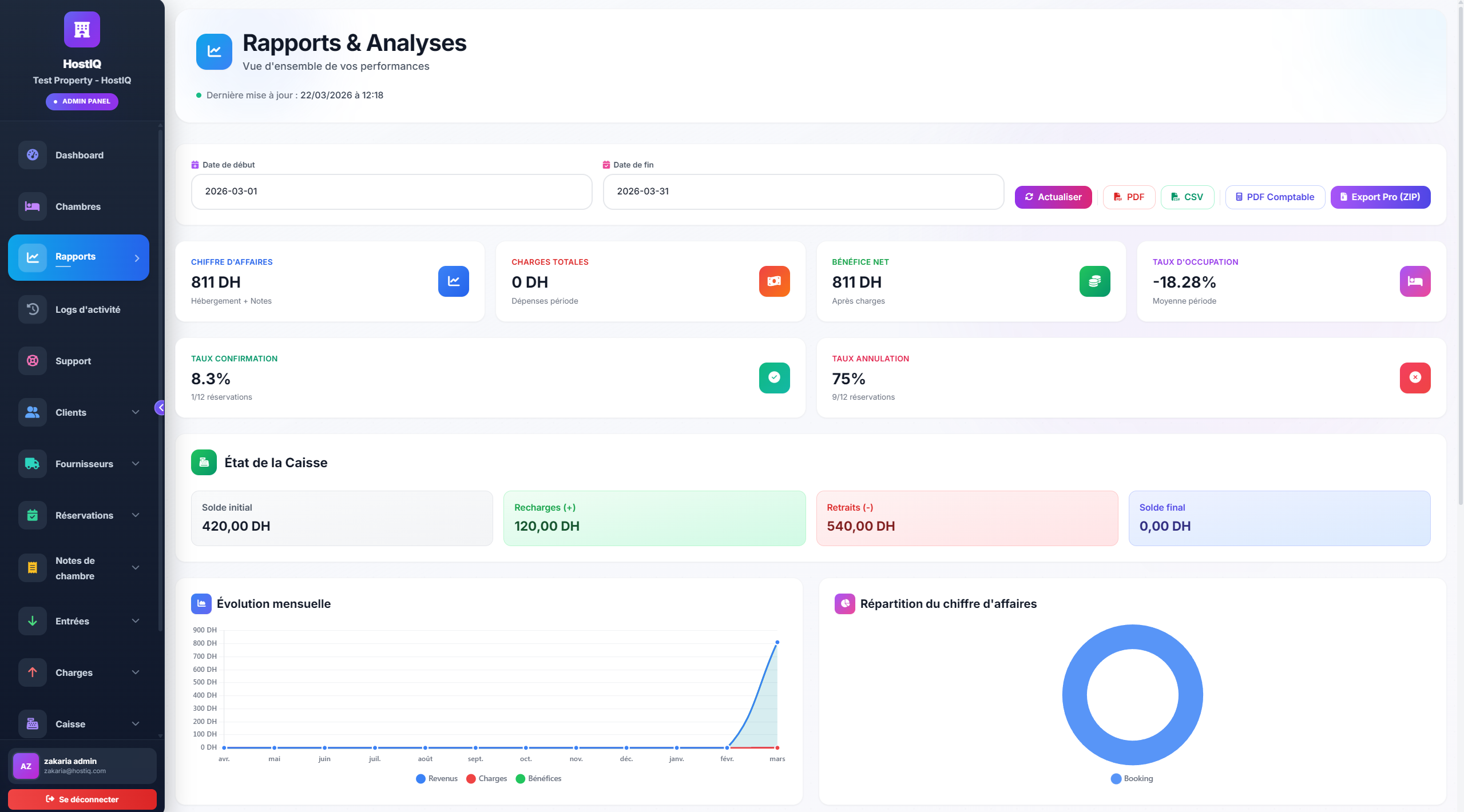Click the orange Charges Totales money icon

coord(774,281)
